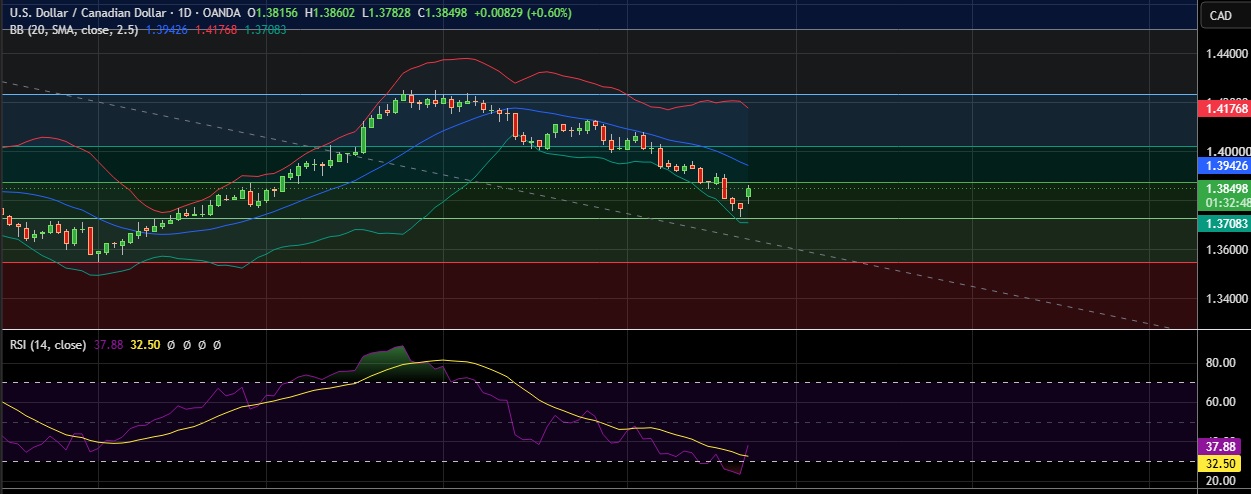Click the yellow RSI MA value 32.50 in legend

pyautogui.click(x=144, y=344)
